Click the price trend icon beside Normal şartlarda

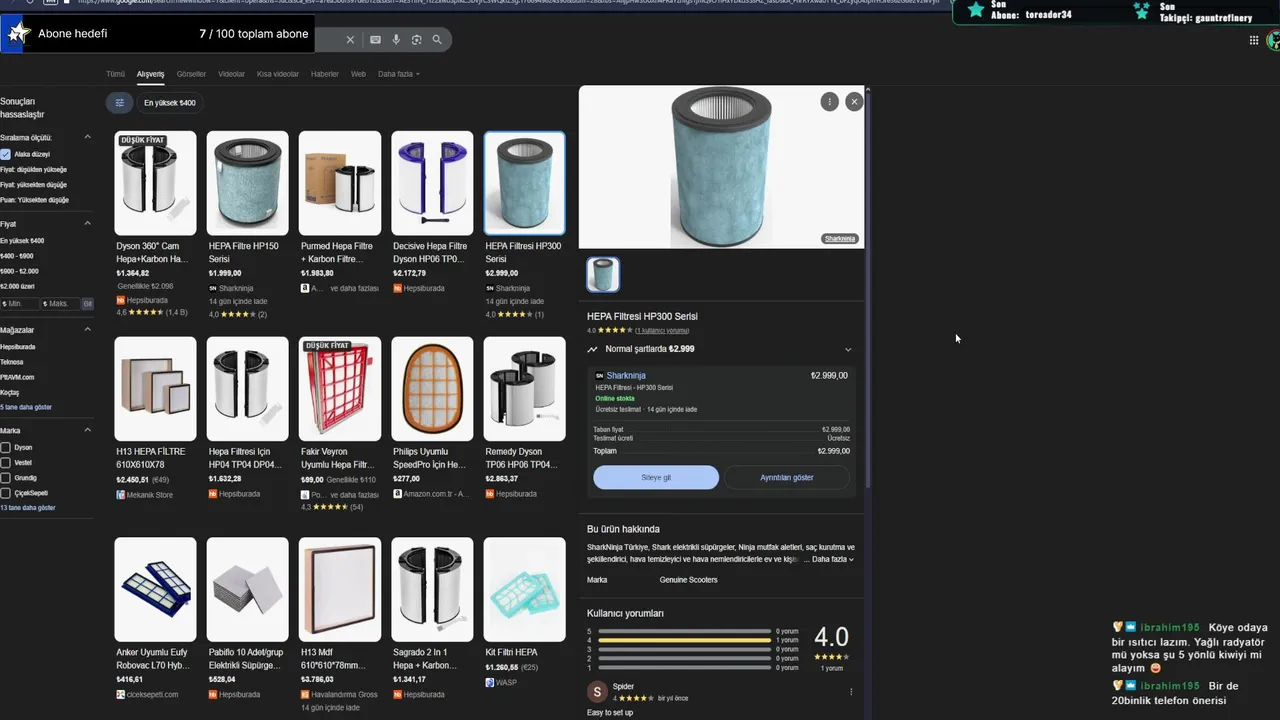tap(593, 349)
